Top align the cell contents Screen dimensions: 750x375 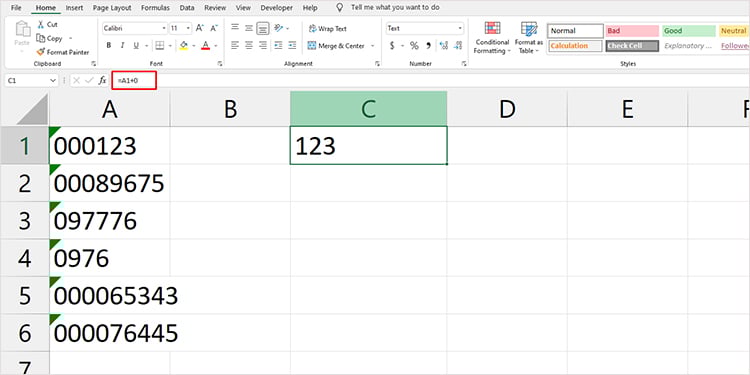point(234,29)
